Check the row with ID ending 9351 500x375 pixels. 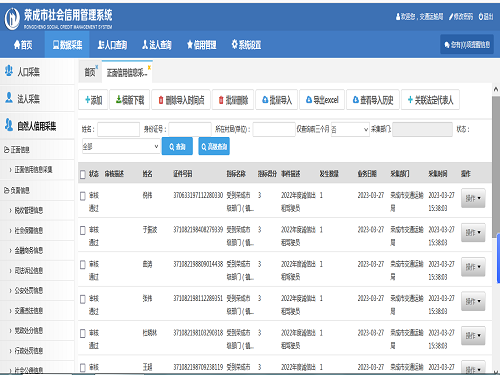coord(83,299)
